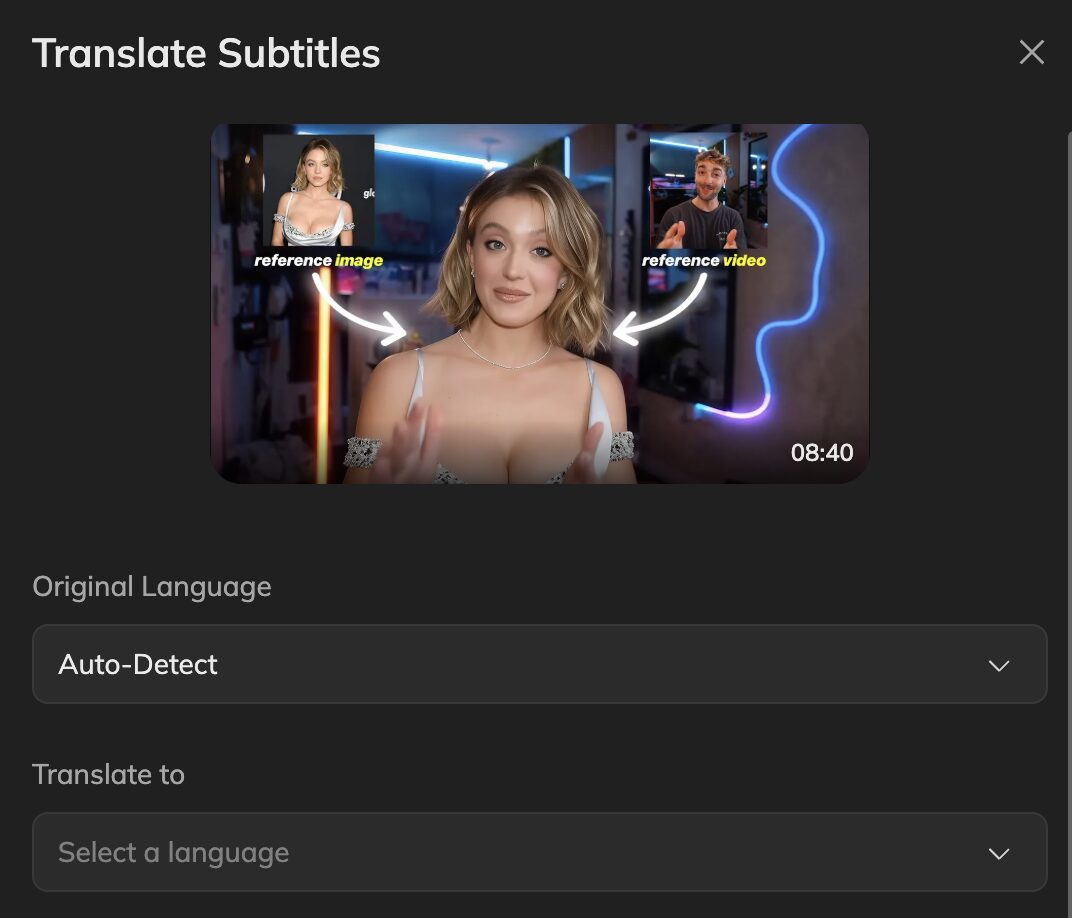Click the Auto-Detect selected value text

click(x=138, y=664)
